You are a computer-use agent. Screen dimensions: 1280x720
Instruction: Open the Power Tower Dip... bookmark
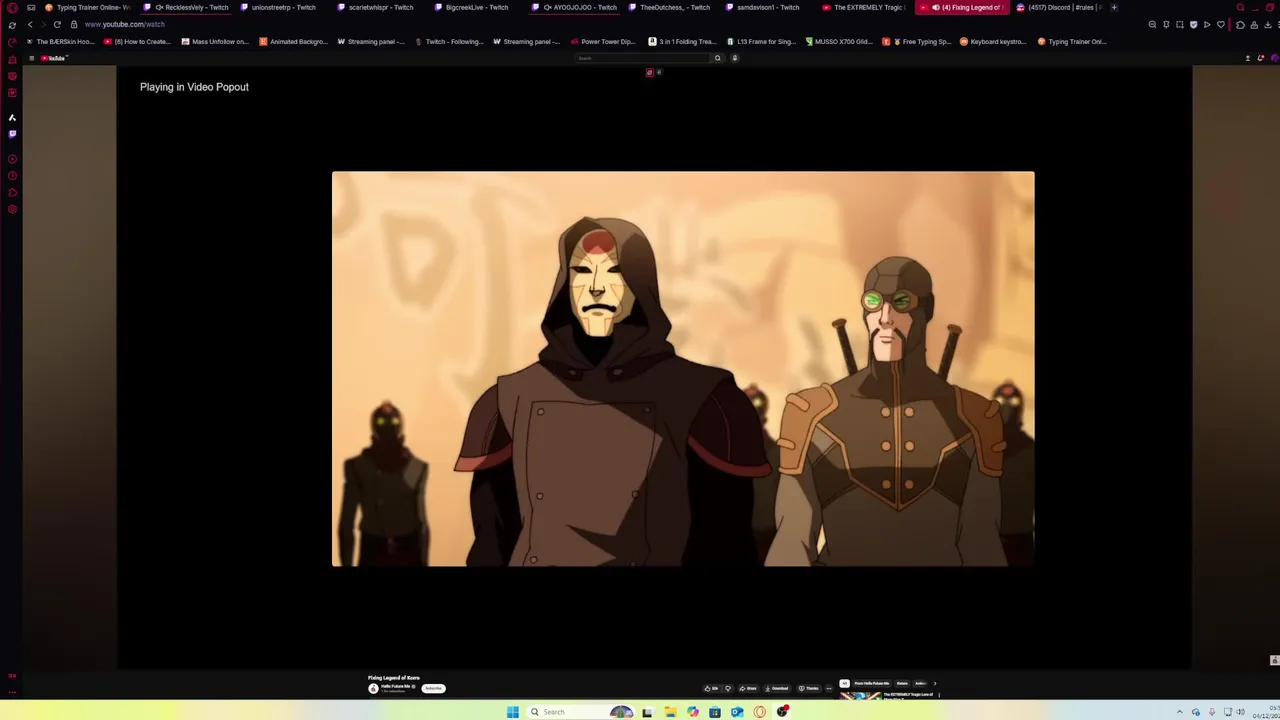[x=603, y=42]
